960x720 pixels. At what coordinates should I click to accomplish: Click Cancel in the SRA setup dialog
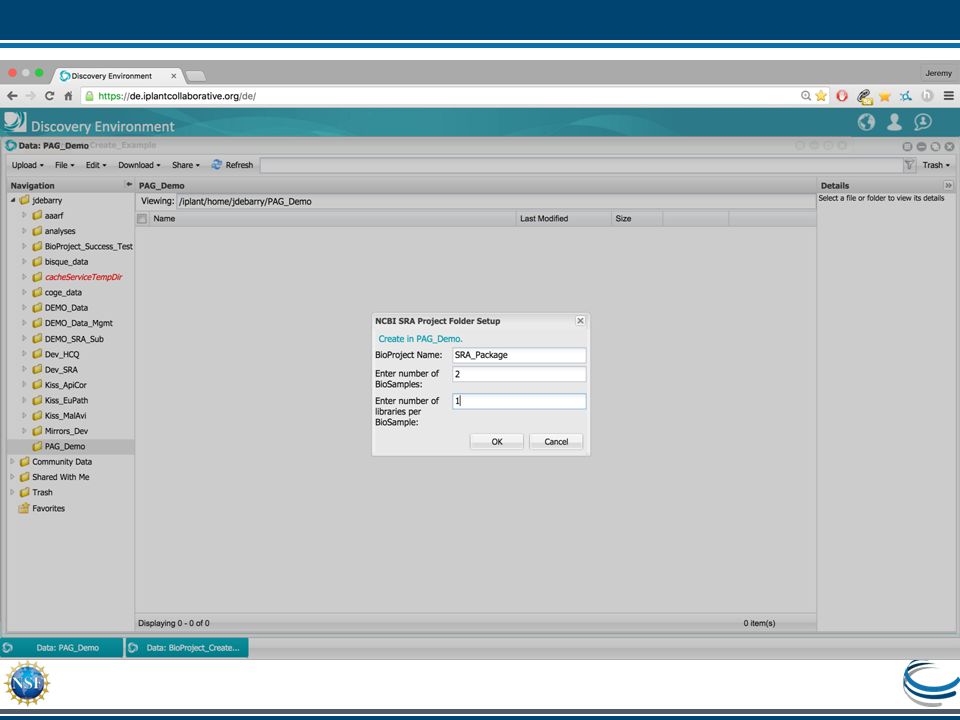[x=556, y=441]
